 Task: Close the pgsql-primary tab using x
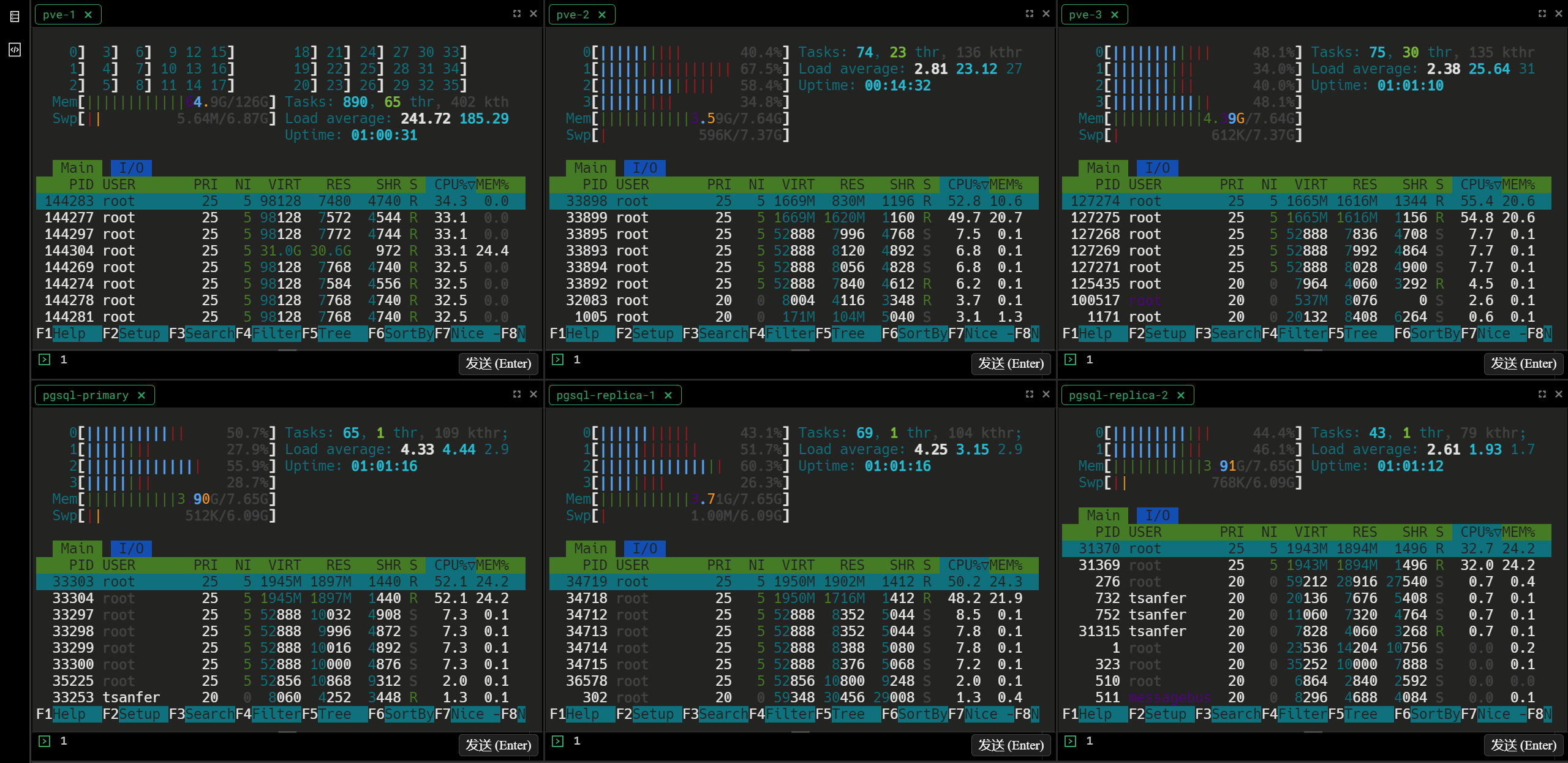(141, 395)
